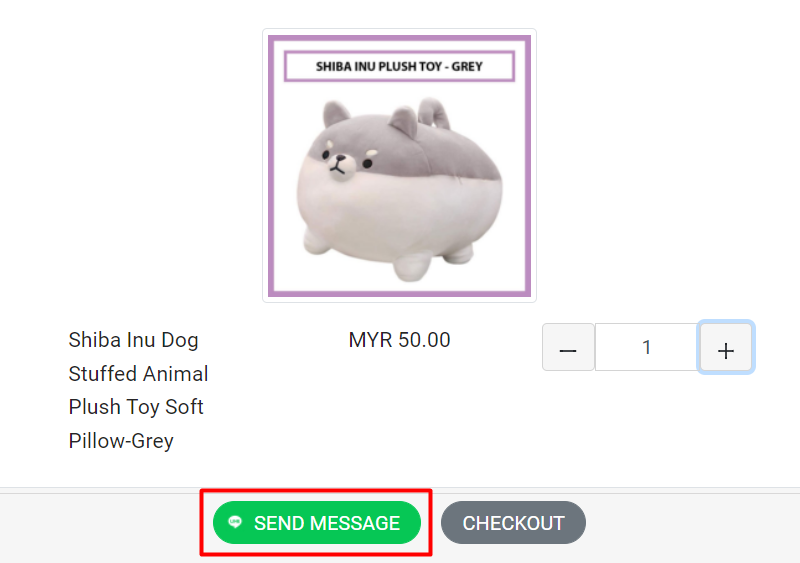Click the green SEND MESSAGE button
This screenshot has height=563, width=800.
pos(317,523)
